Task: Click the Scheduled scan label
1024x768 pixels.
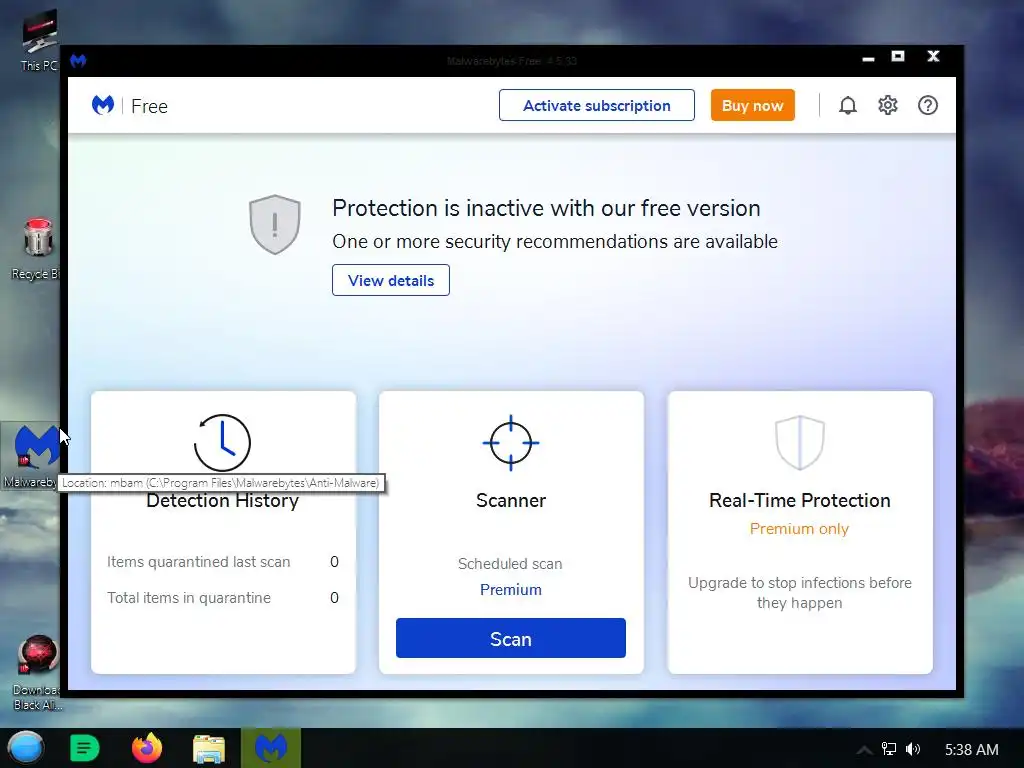Action: click(510, 564)
